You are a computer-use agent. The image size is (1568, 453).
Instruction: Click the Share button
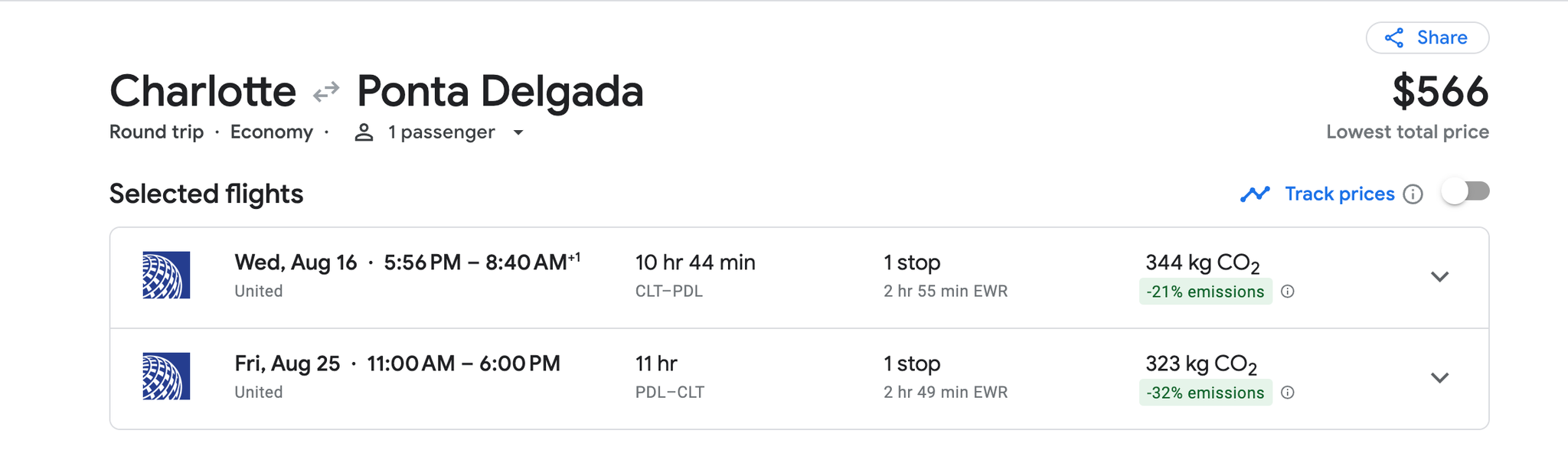1428,37
